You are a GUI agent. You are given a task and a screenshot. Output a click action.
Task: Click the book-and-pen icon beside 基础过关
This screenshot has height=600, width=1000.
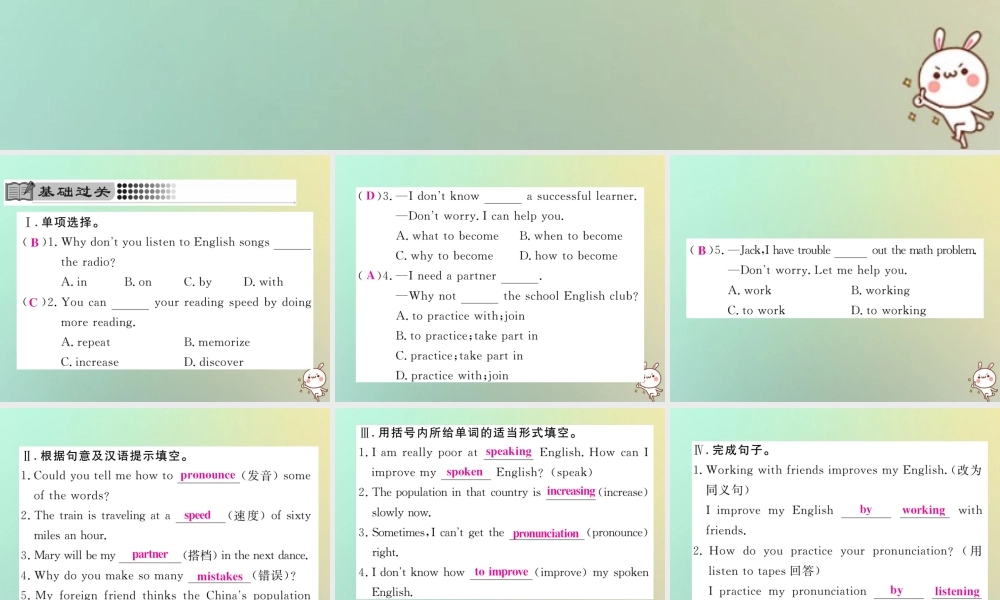click(x=18, y=191)
